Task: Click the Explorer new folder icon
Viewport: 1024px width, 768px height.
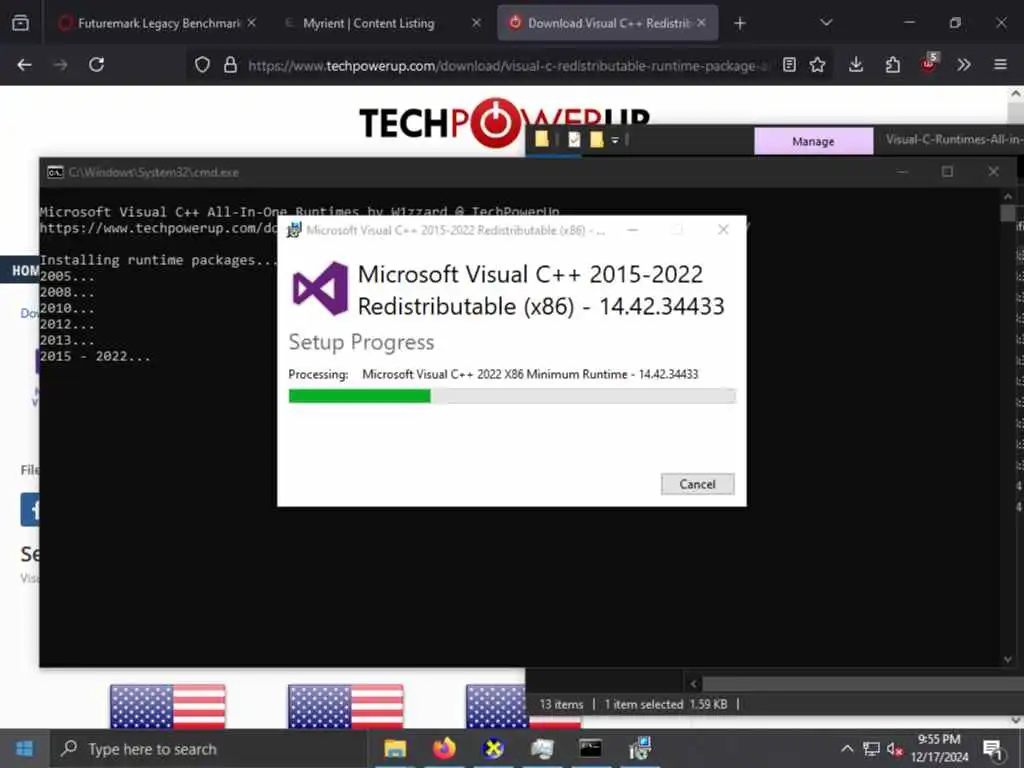Action: [596, 139]
